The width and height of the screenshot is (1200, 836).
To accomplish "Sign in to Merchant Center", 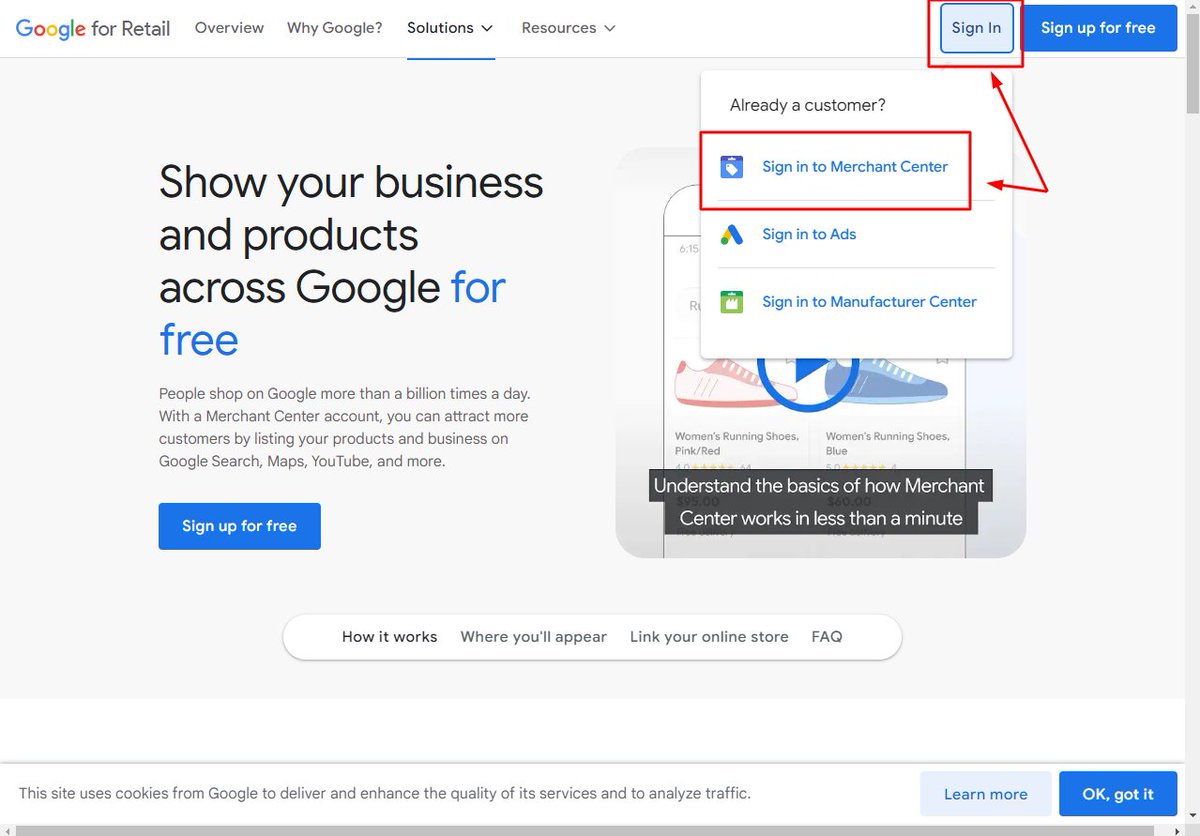I will point(855,166).
